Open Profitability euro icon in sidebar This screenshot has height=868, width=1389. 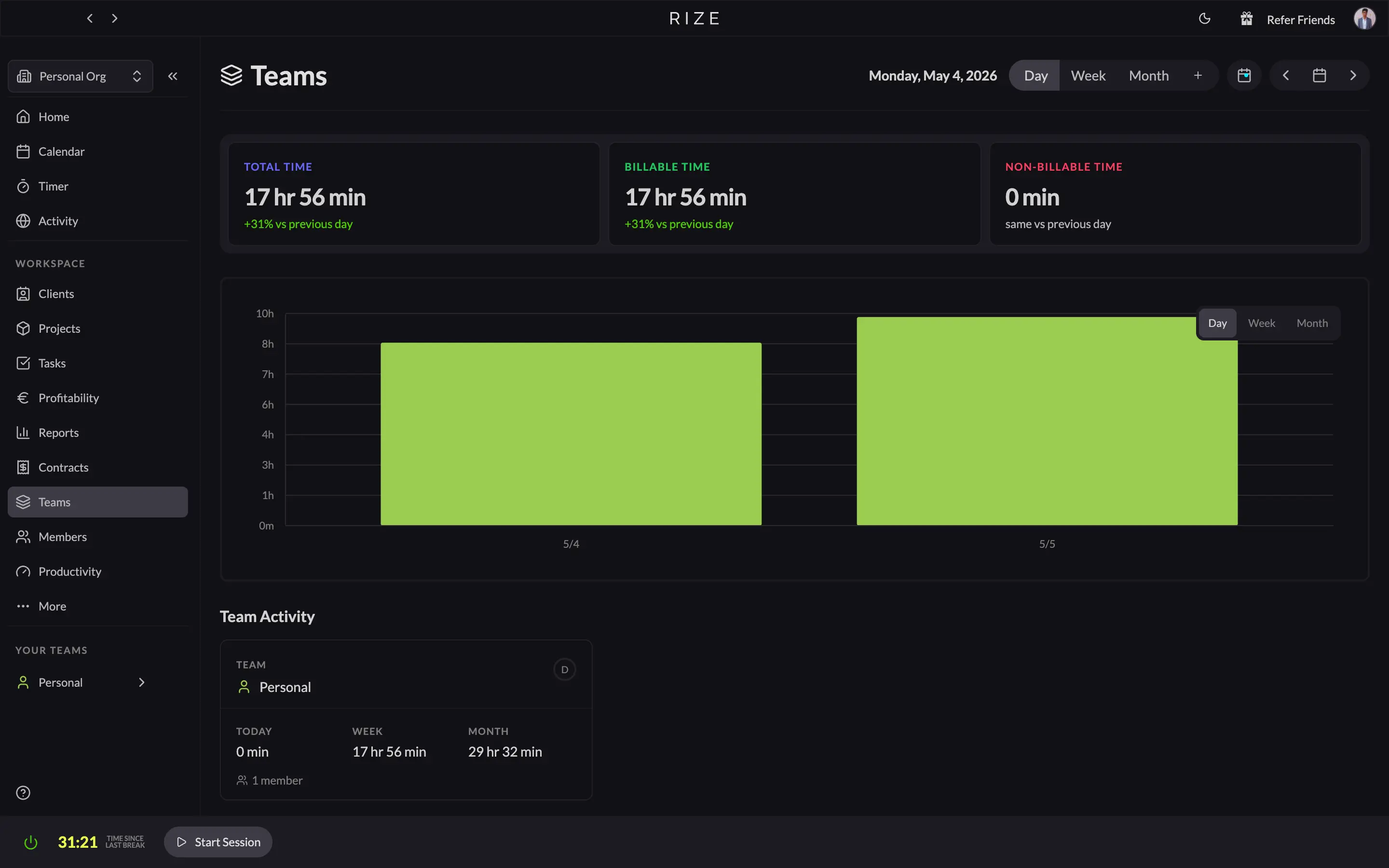[23, 398]
